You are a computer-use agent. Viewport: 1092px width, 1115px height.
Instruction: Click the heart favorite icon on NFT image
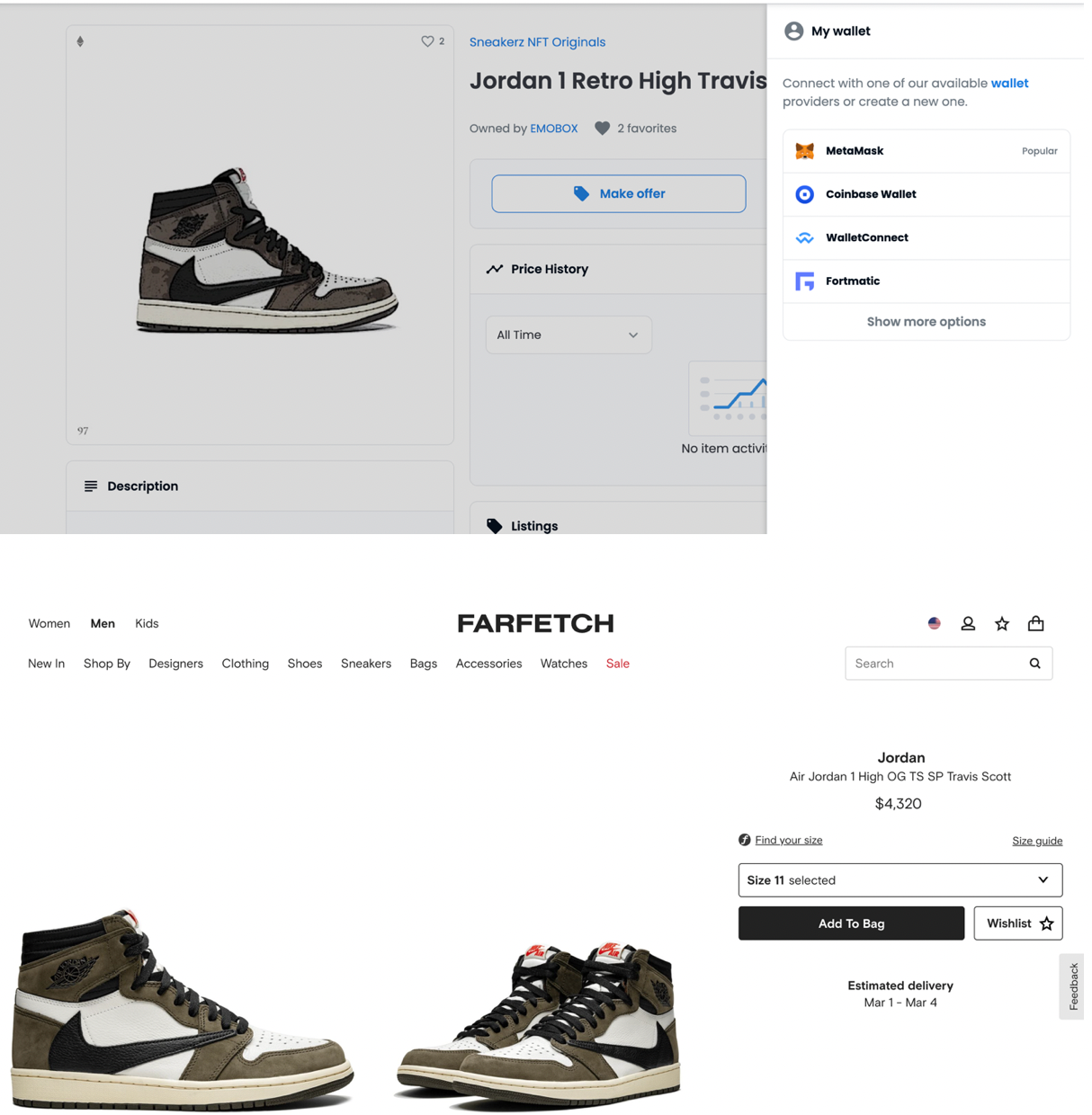(427, 41)
